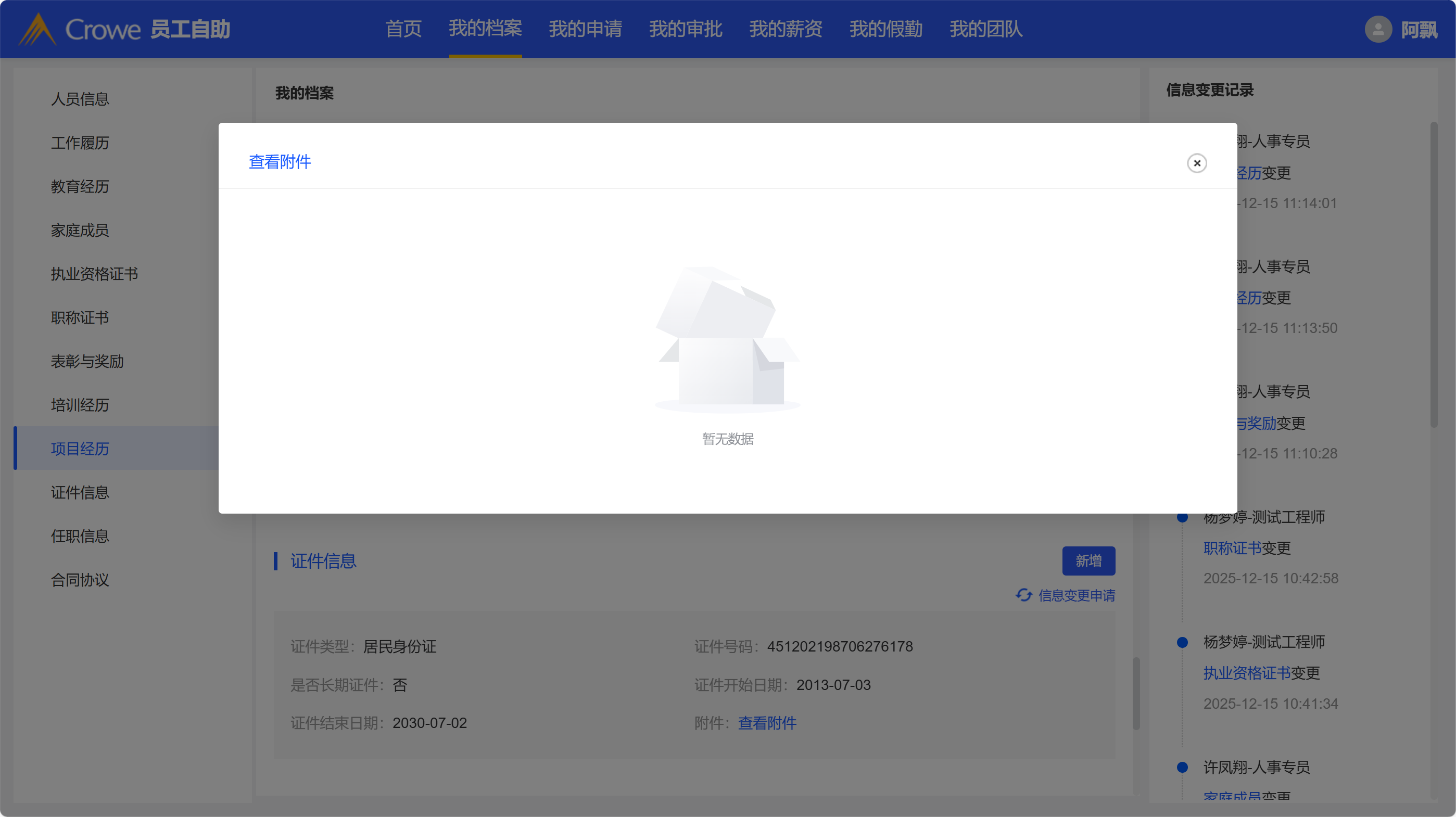The height and width of the screenshot is (817, 1456).
Task: Click the Crowe logo
Action: 37,29
